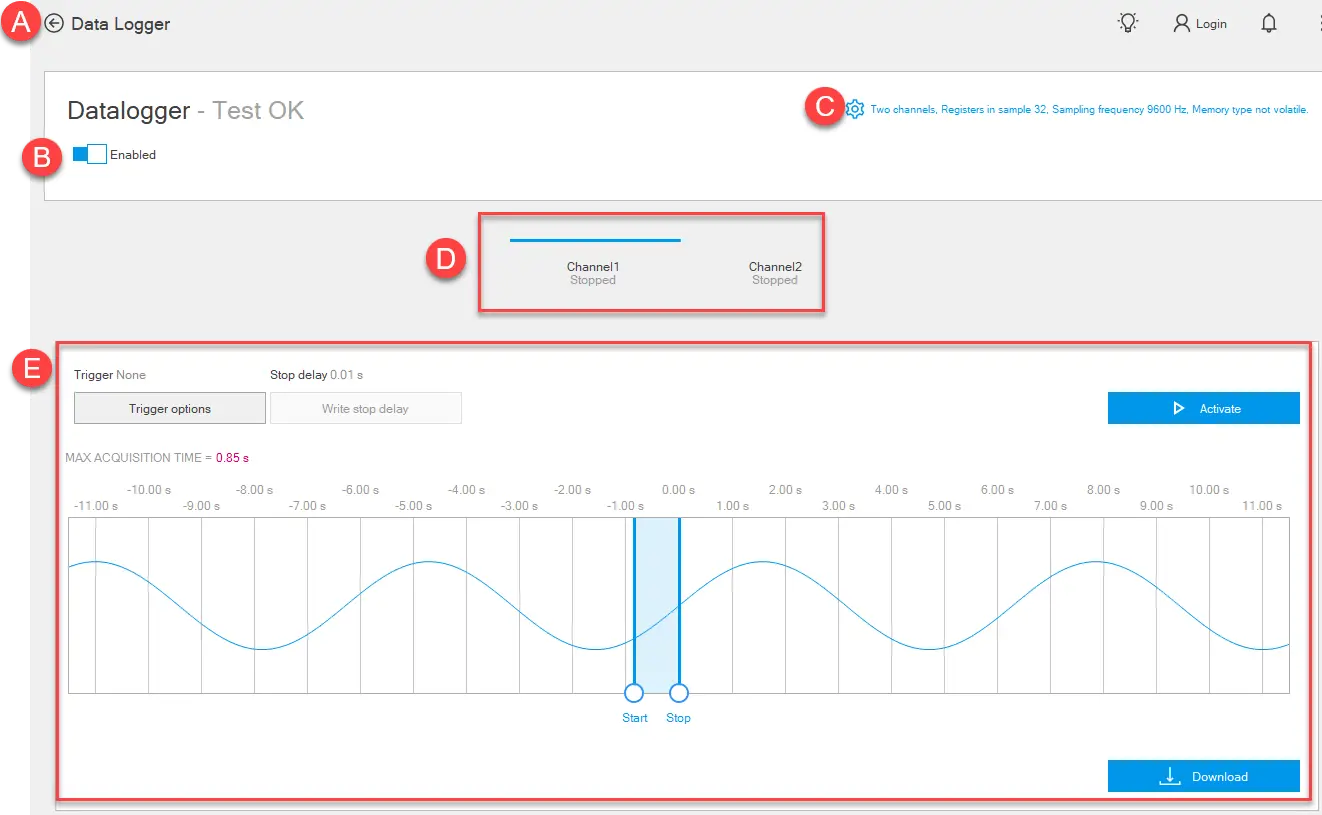Select the Stop handle on the timeline
Screen dimensions: 1322x815
679,693
